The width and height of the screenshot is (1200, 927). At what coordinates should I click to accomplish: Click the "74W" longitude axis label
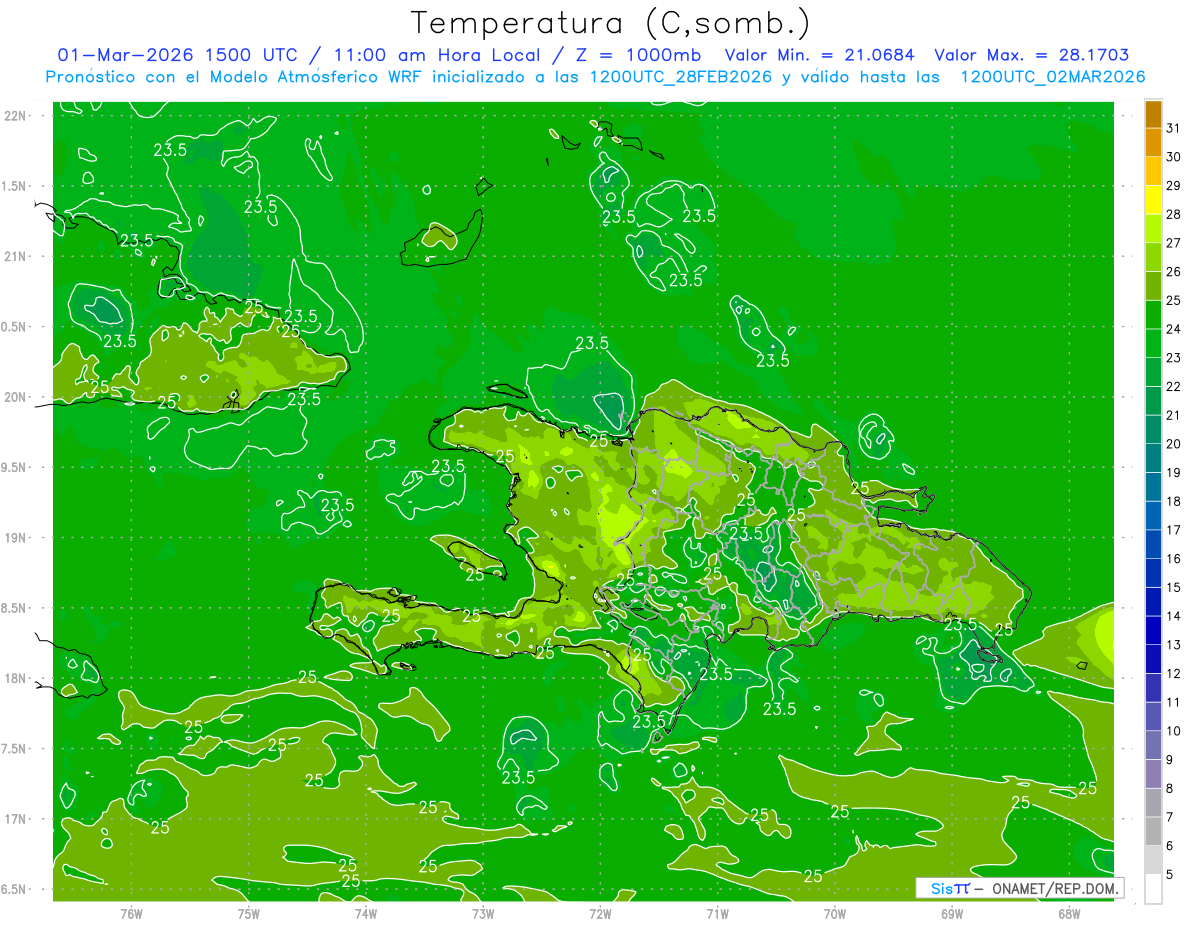(x=366, y=914)
